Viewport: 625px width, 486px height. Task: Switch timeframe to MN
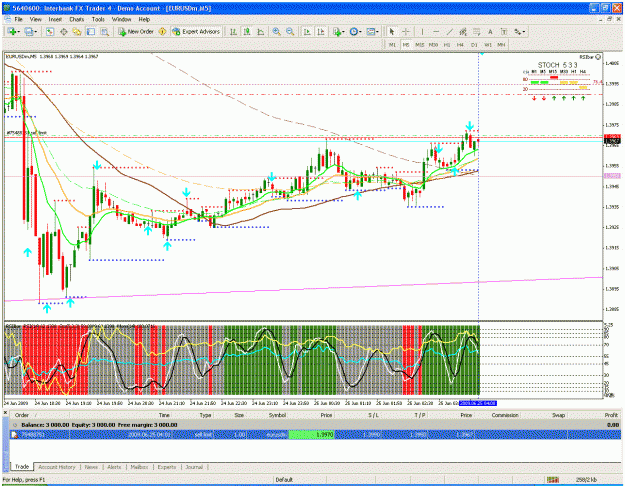click(x=501, y=45)
